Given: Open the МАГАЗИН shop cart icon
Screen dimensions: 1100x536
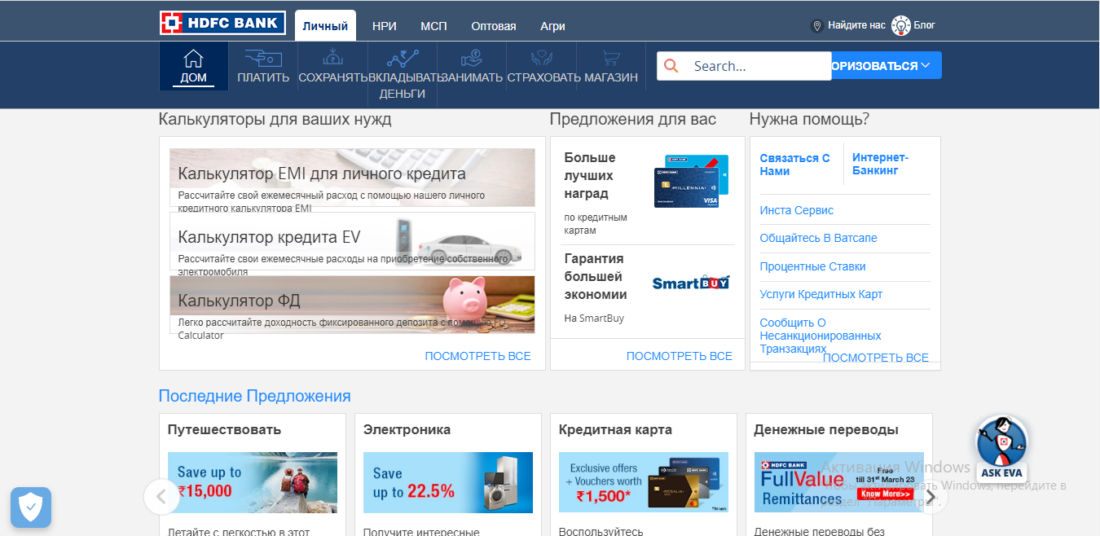Looking at the screenshot, I should 611,58.
